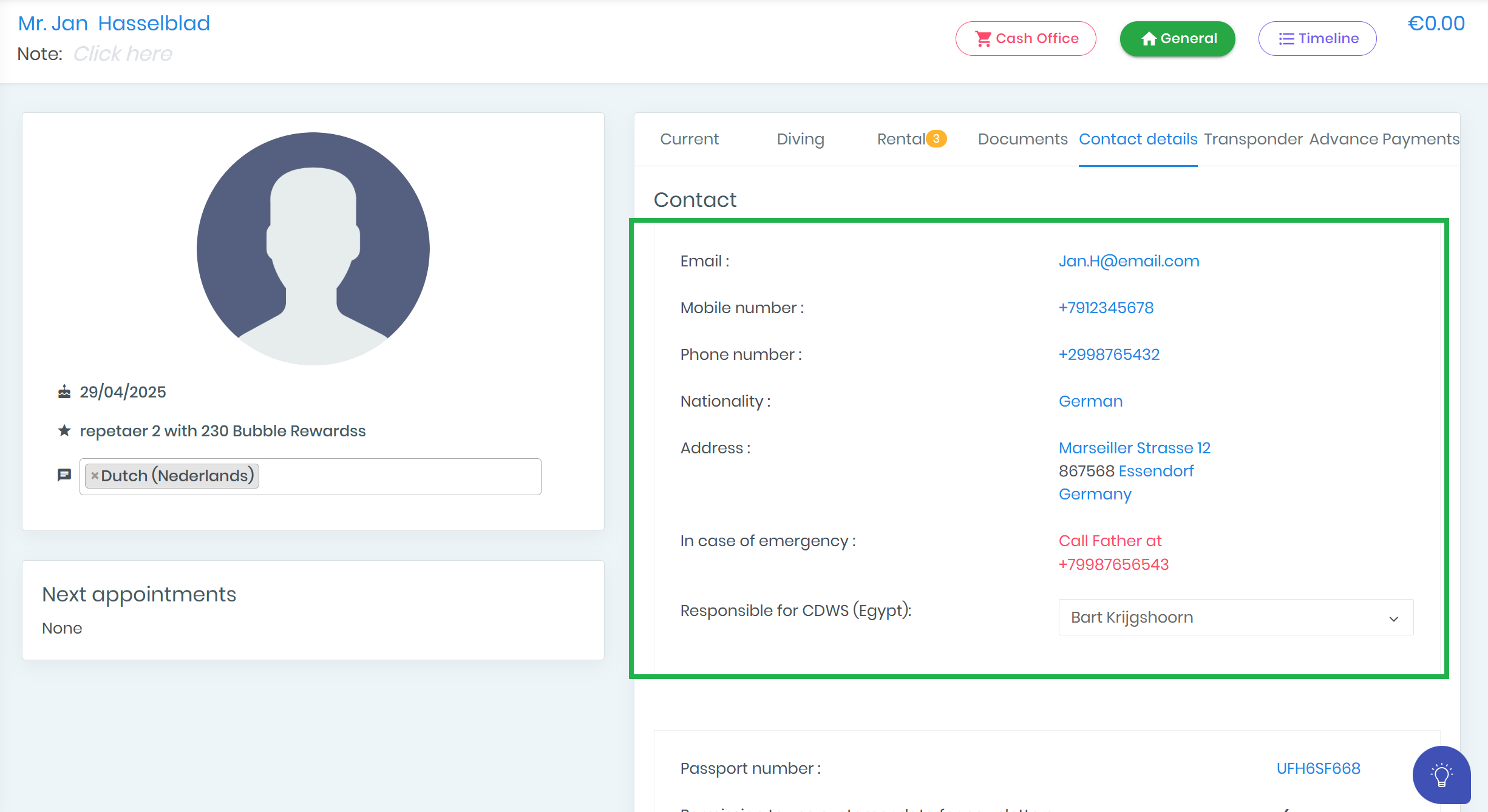This screenshot has width=1488, height=812.
Task: Click the customer profile avatar picture
Action: 313,249
